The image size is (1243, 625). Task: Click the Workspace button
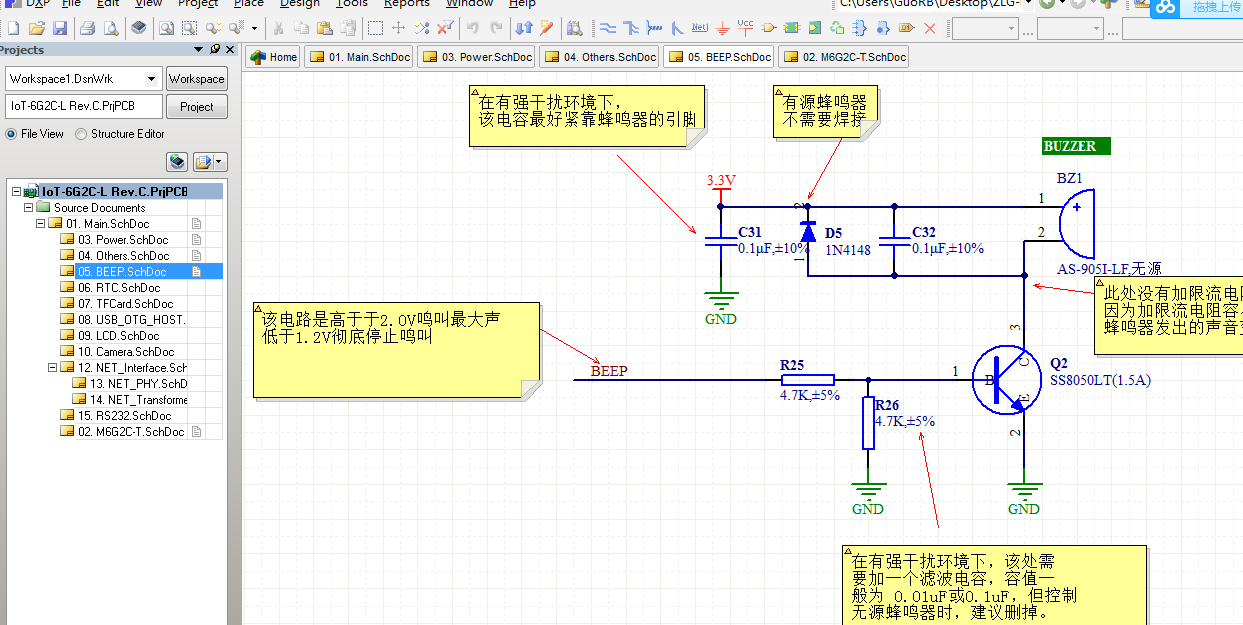tap(196, 79)
